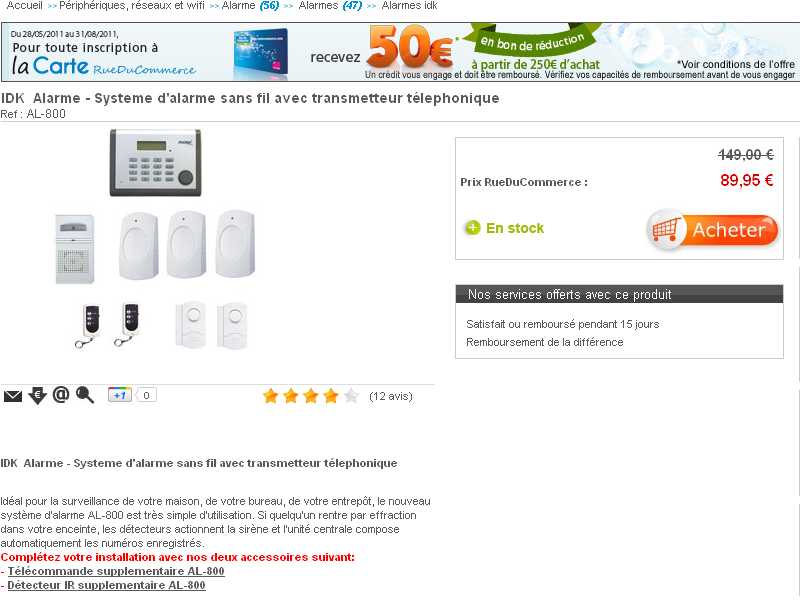Viewport: 800px width, 606px height.
Task: Click the magnifying glass zoom icon
Action: 85,395
